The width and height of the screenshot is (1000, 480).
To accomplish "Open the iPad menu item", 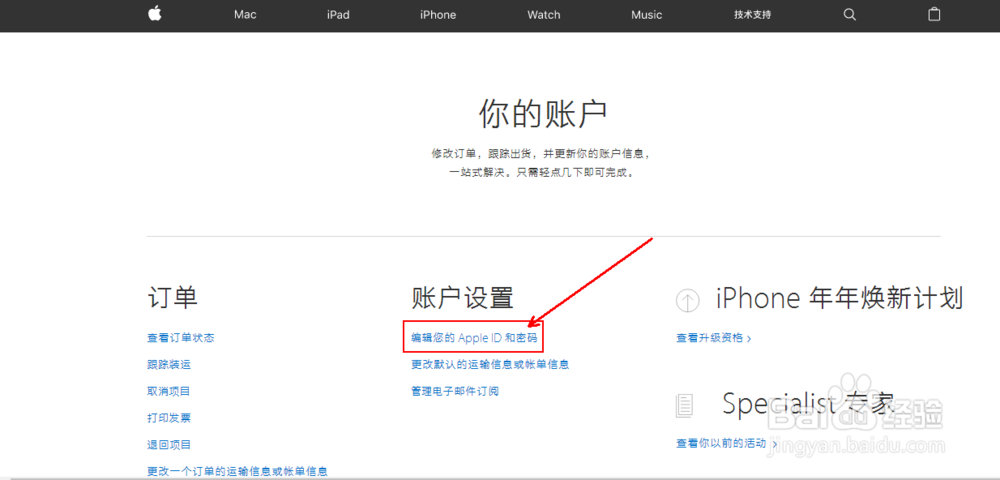I will pos(338,15).
